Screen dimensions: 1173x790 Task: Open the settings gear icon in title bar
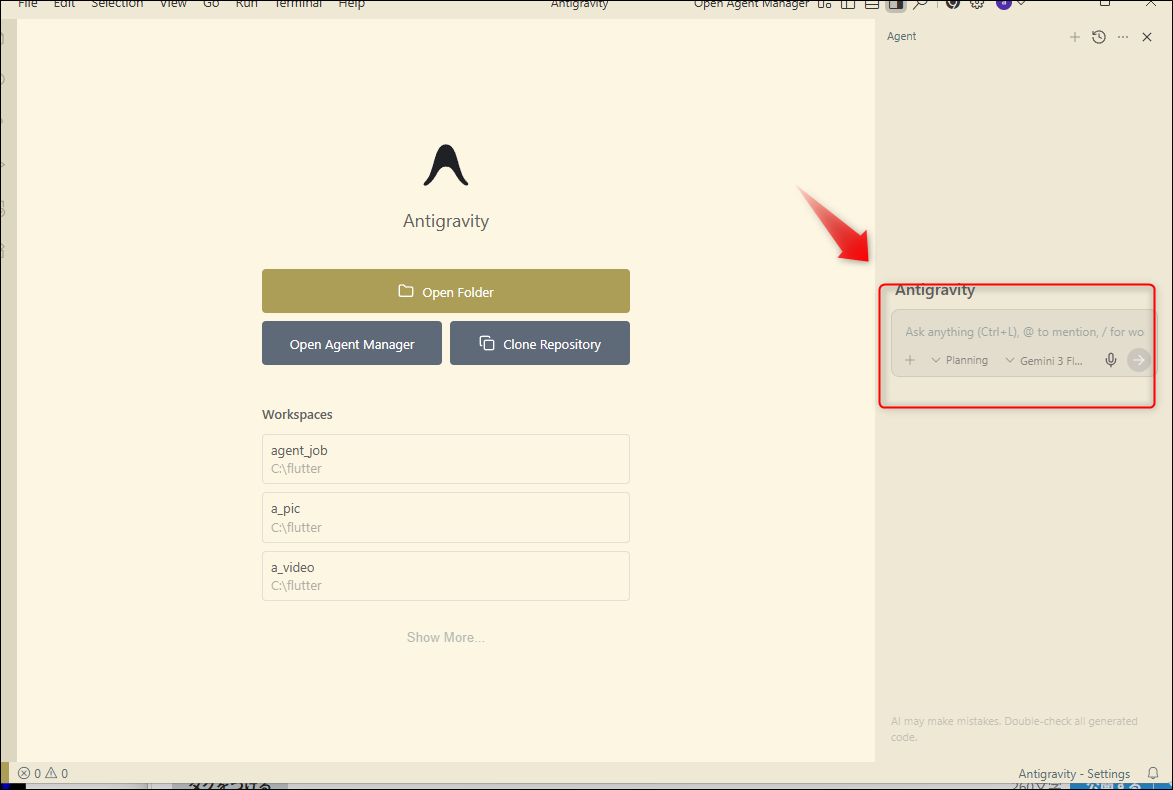click(x=977, y=4)
